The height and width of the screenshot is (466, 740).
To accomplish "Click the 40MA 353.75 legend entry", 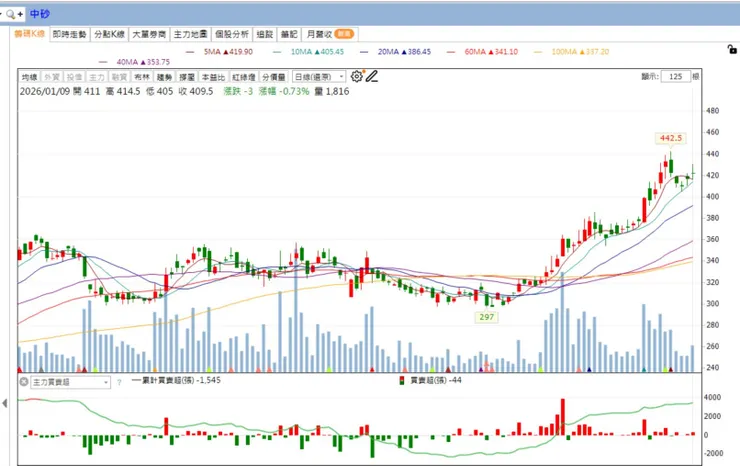I will point(135,62).
